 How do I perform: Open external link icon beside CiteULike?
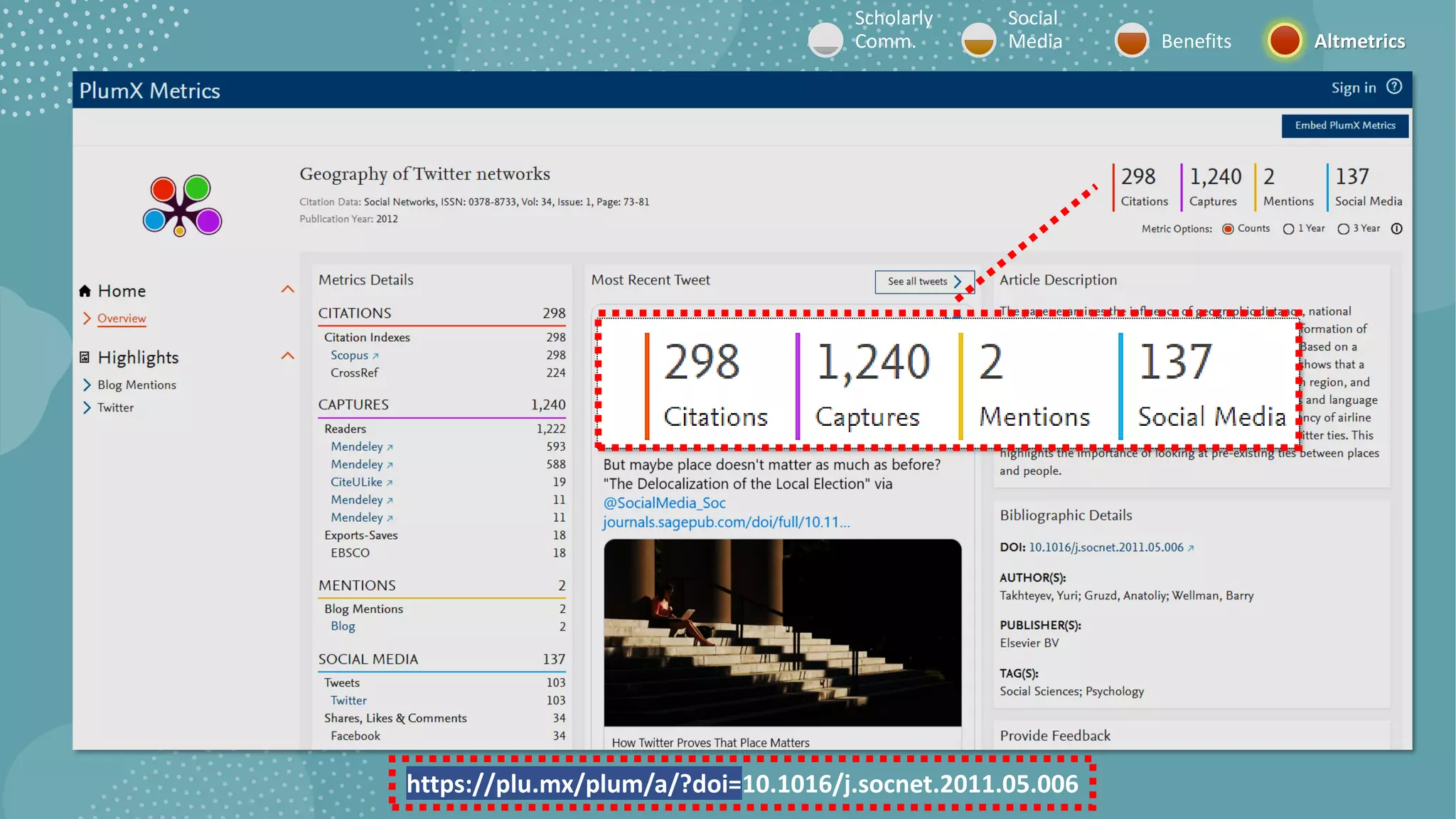390,483
